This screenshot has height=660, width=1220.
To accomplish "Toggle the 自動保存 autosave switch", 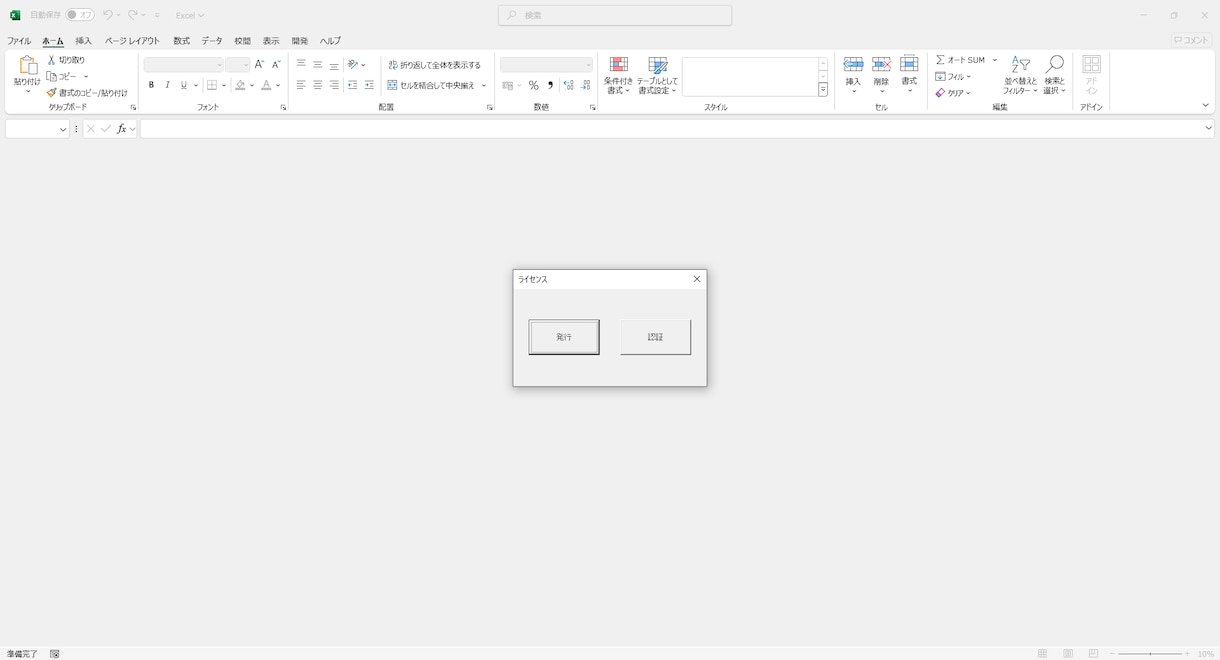I will tap(80, 15).
